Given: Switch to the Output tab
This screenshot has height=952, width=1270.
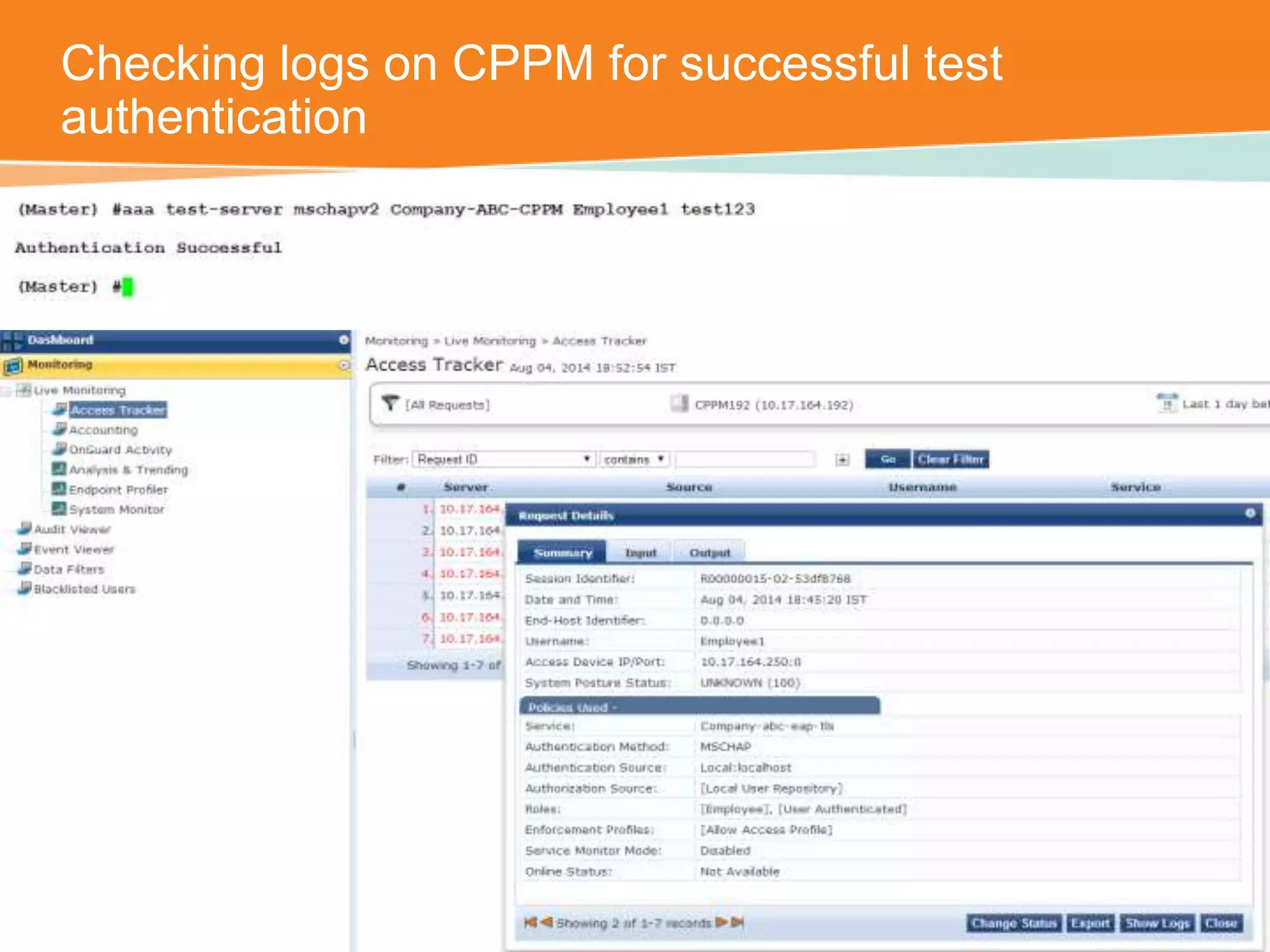Looking at the screenshot, I should pos(710,552).
